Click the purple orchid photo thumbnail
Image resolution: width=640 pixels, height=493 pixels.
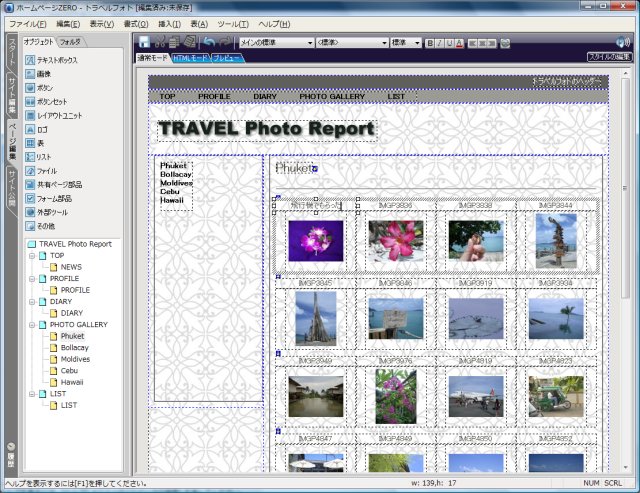coord(316,241)
